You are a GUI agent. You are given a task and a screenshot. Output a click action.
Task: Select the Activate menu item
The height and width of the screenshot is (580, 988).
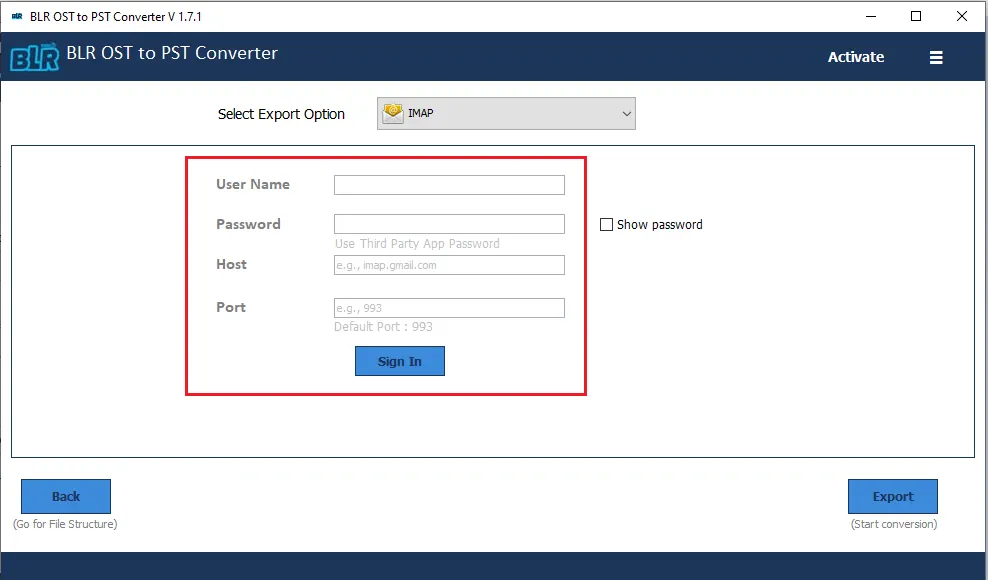tap(855, 57)
